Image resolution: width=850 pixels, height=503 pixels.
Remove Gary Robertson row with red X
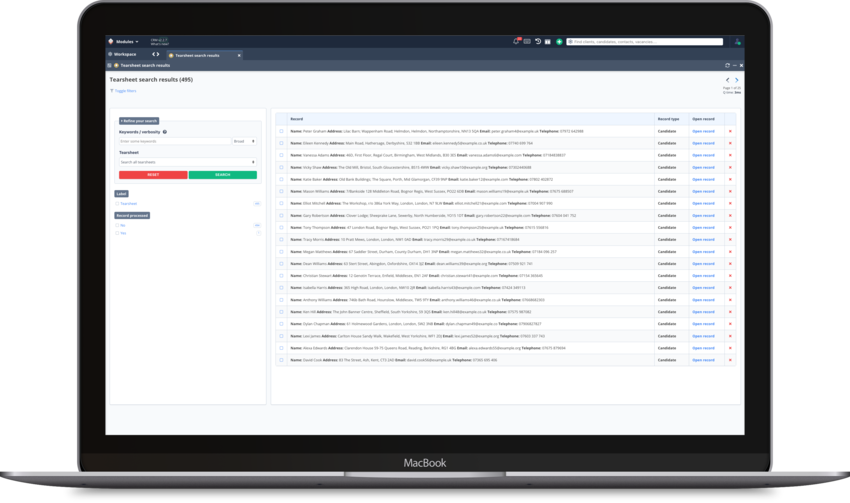point(730,215)
